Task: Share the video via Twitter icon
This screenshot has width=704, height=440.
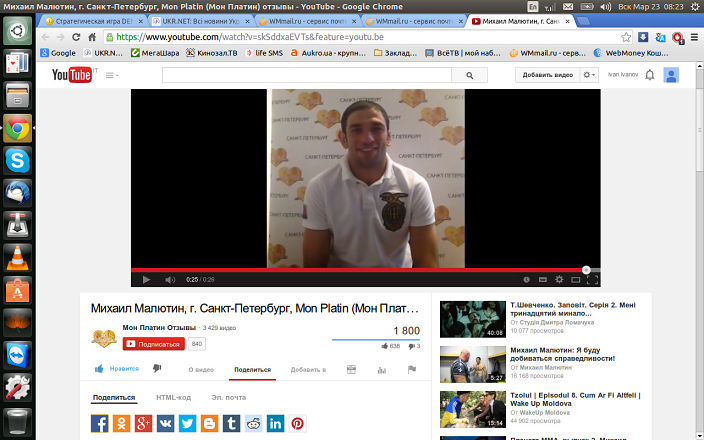Action: click(x=187, y=423)
